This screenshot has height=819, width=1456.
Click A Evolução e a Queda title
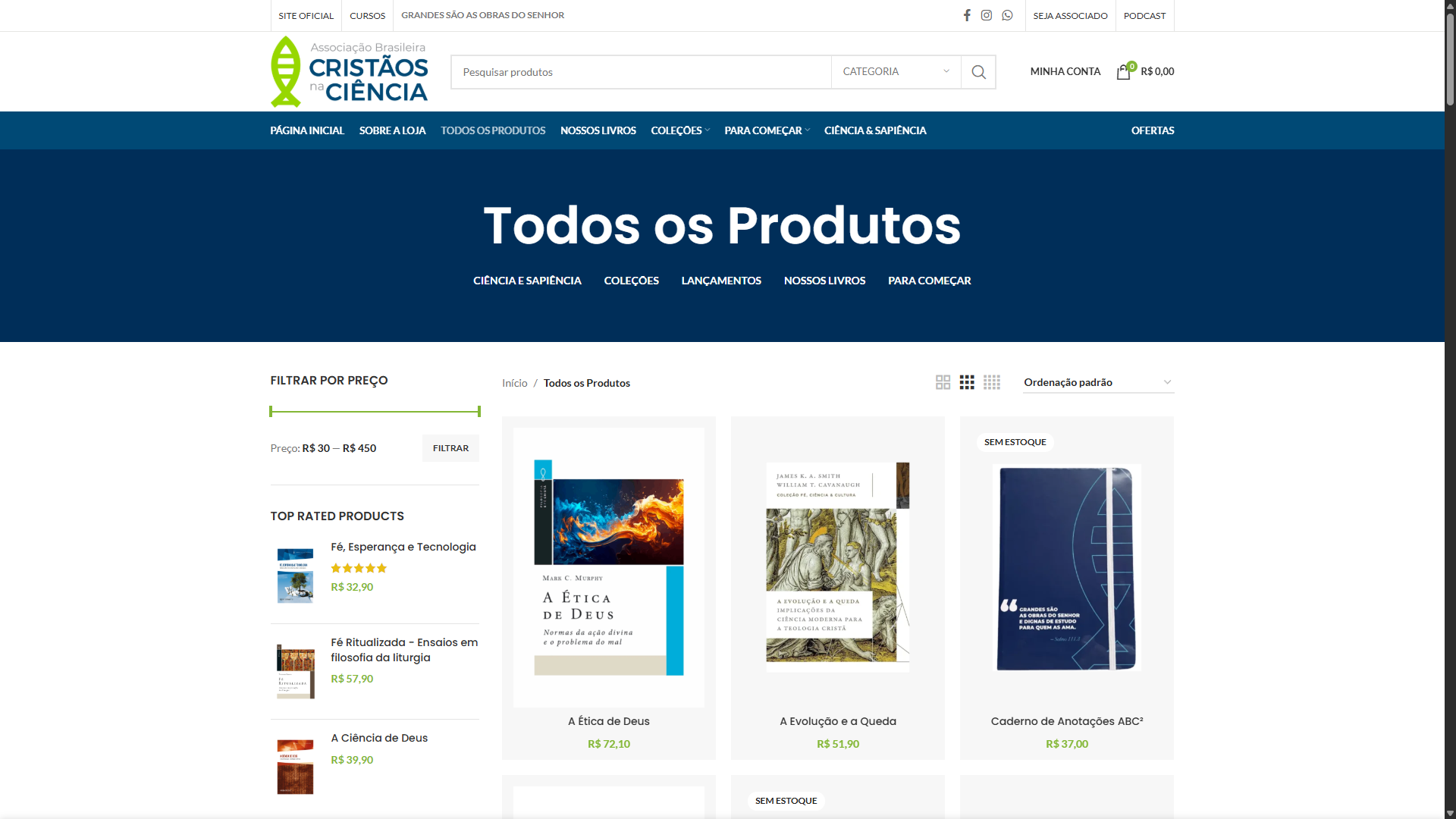tap(838, 721)
